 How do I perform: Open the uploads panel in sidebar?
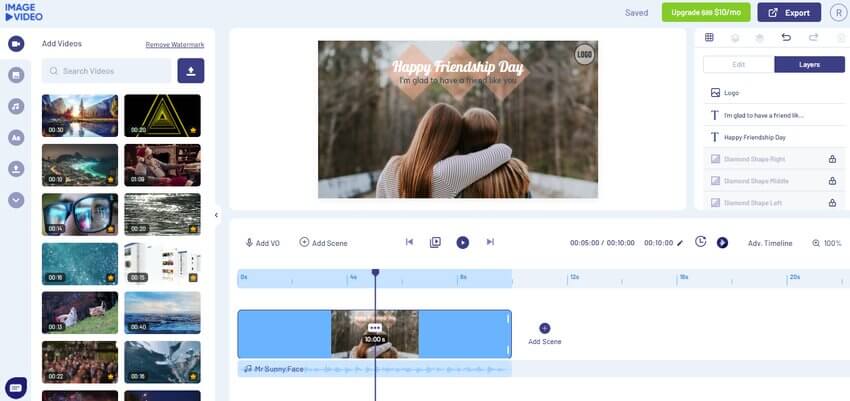pyautogui.click(x=16, y=169)
